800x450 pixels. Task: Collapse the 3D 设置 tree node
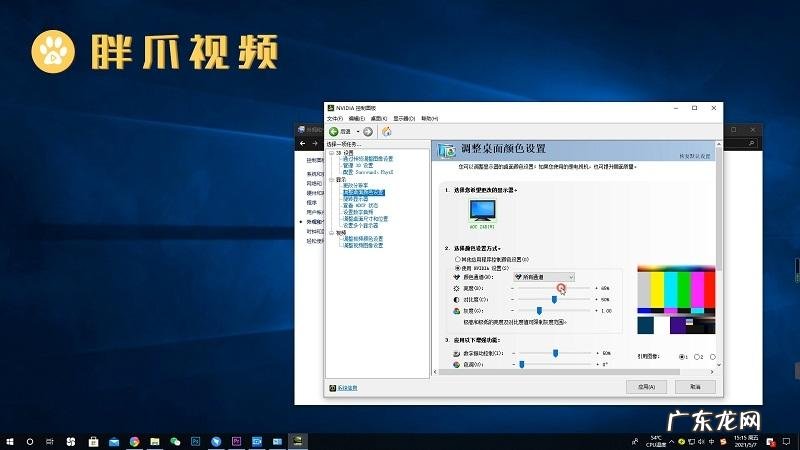(331, 153)
